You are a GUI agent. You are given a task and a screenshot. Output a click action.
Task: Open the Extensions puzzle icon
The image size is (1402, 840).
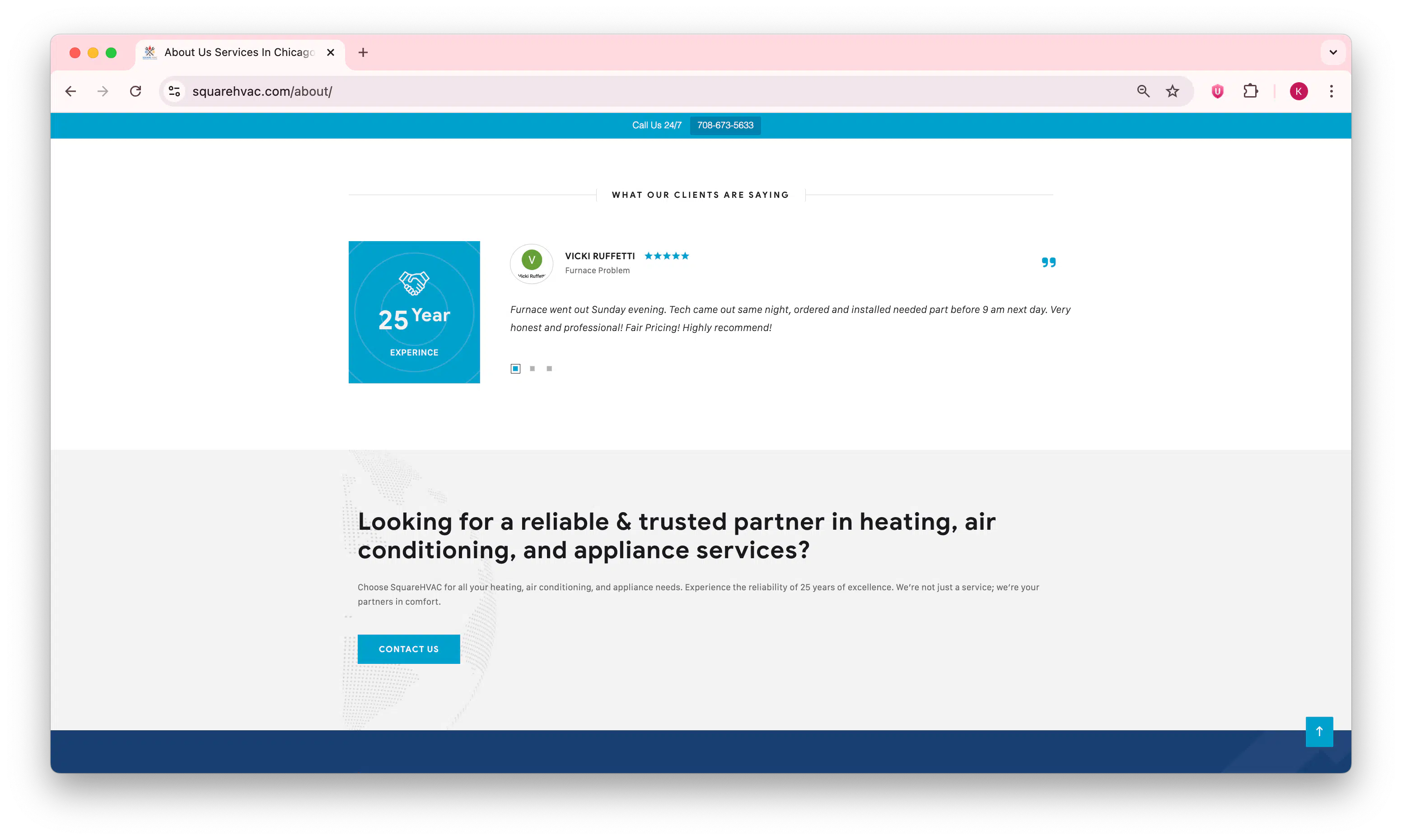1250,91
